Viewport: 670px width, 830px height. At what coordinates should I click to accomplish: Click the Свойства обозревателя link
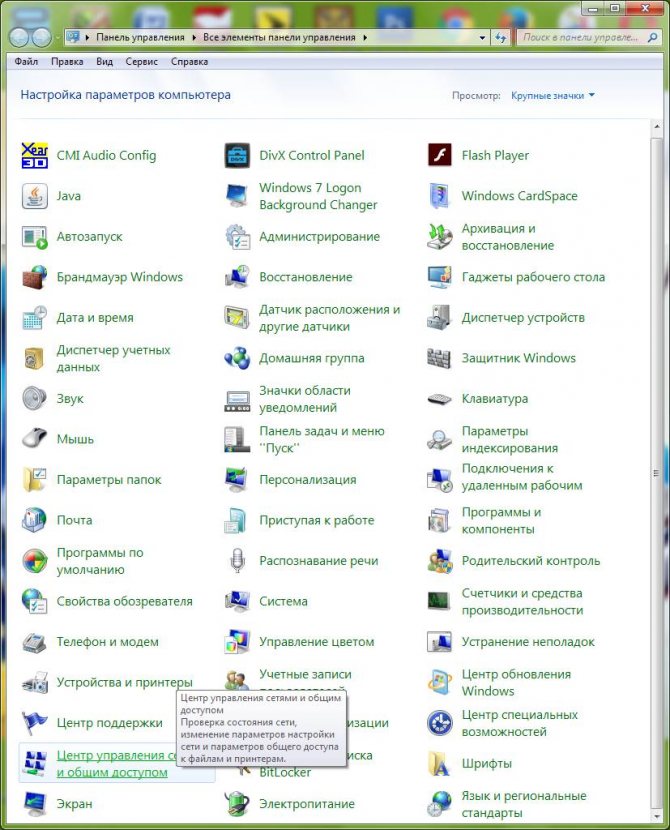click(x=124, y=601)
